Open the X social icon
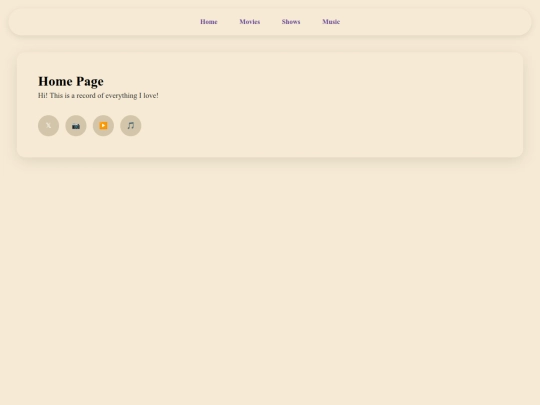This screenshot has width=540, height=405. coord(48,126)
